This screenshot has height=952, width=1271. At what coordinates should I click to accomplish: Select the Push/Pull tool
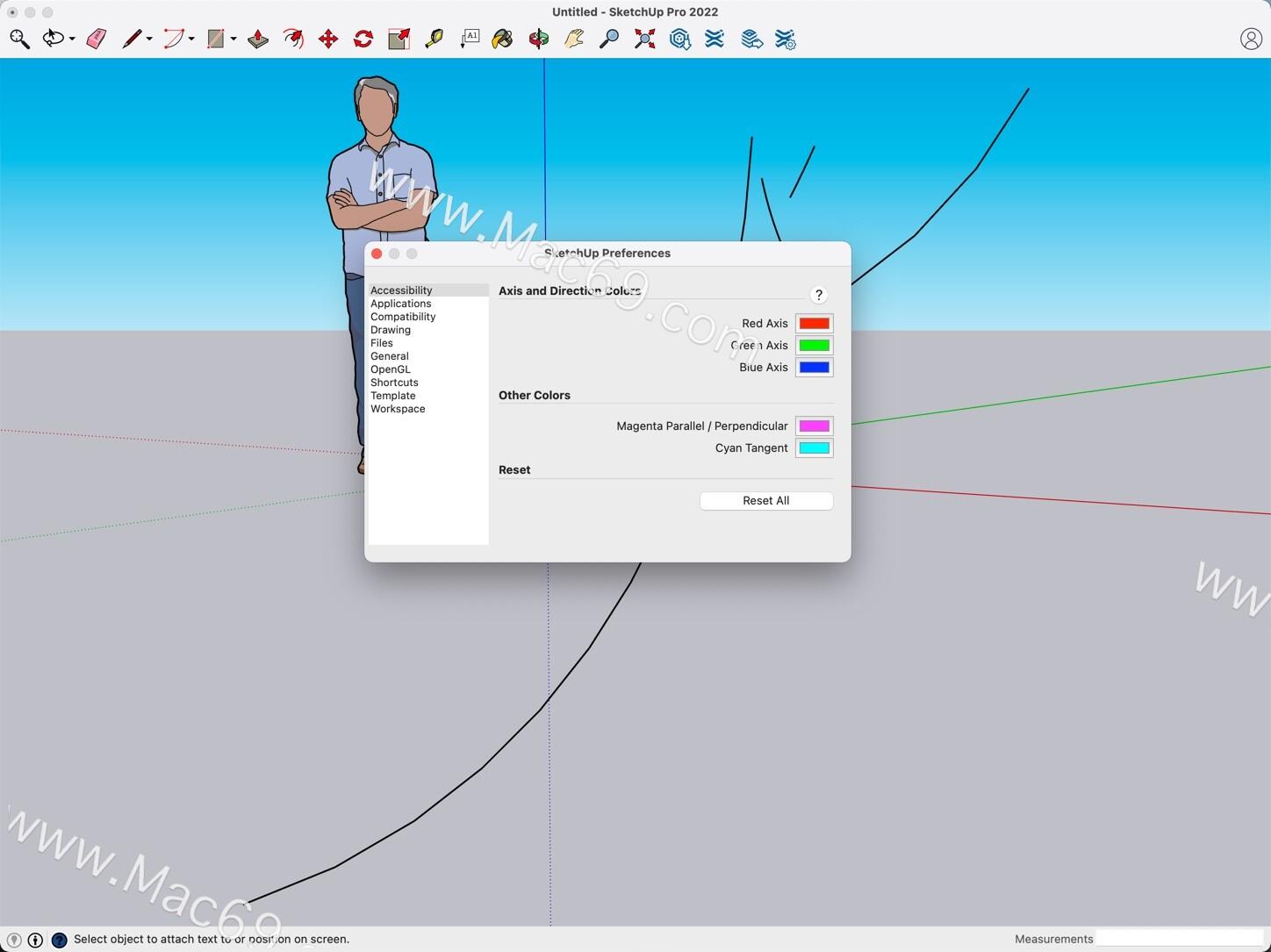258,39
